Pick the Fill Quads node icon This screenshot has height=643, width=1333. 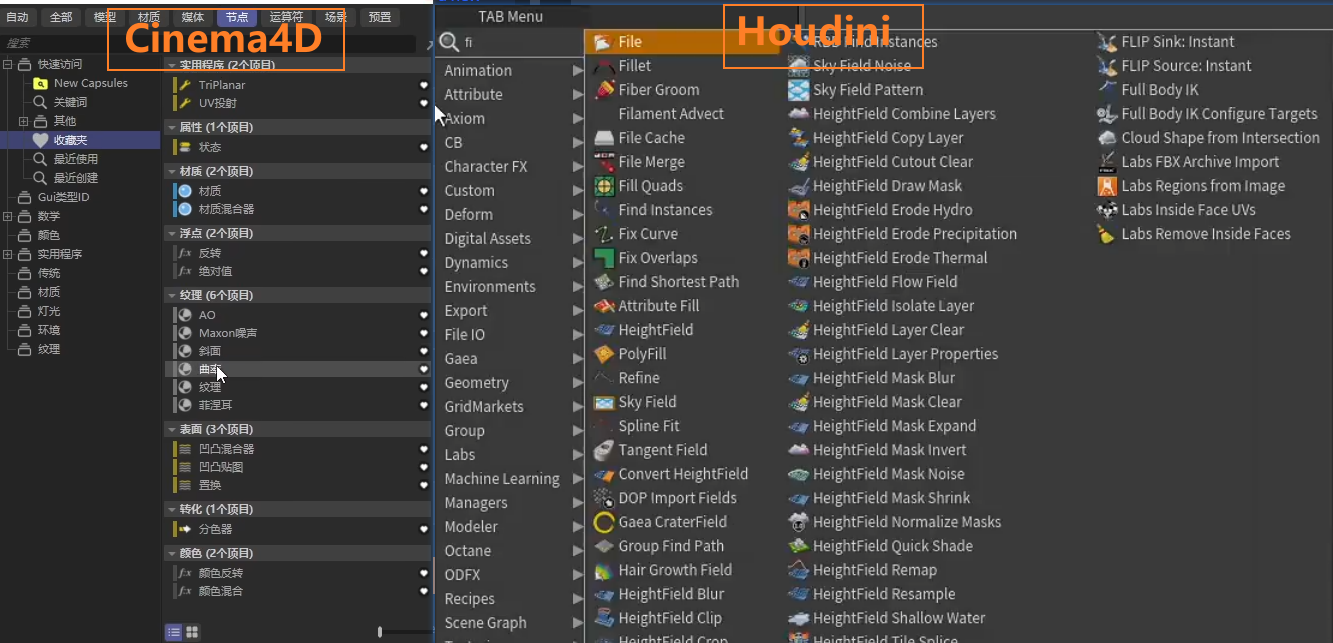pyautogui.click(x=603, y=186)
